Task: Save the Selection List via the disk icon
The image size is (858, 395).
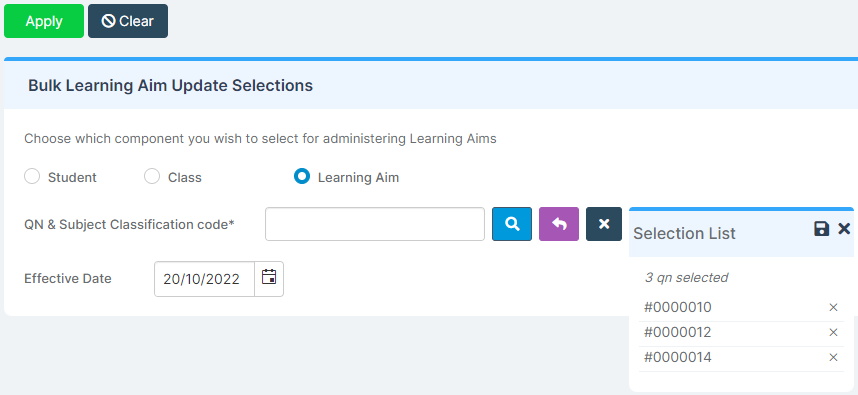Action: pyautogui.click(x=821, y=229)
